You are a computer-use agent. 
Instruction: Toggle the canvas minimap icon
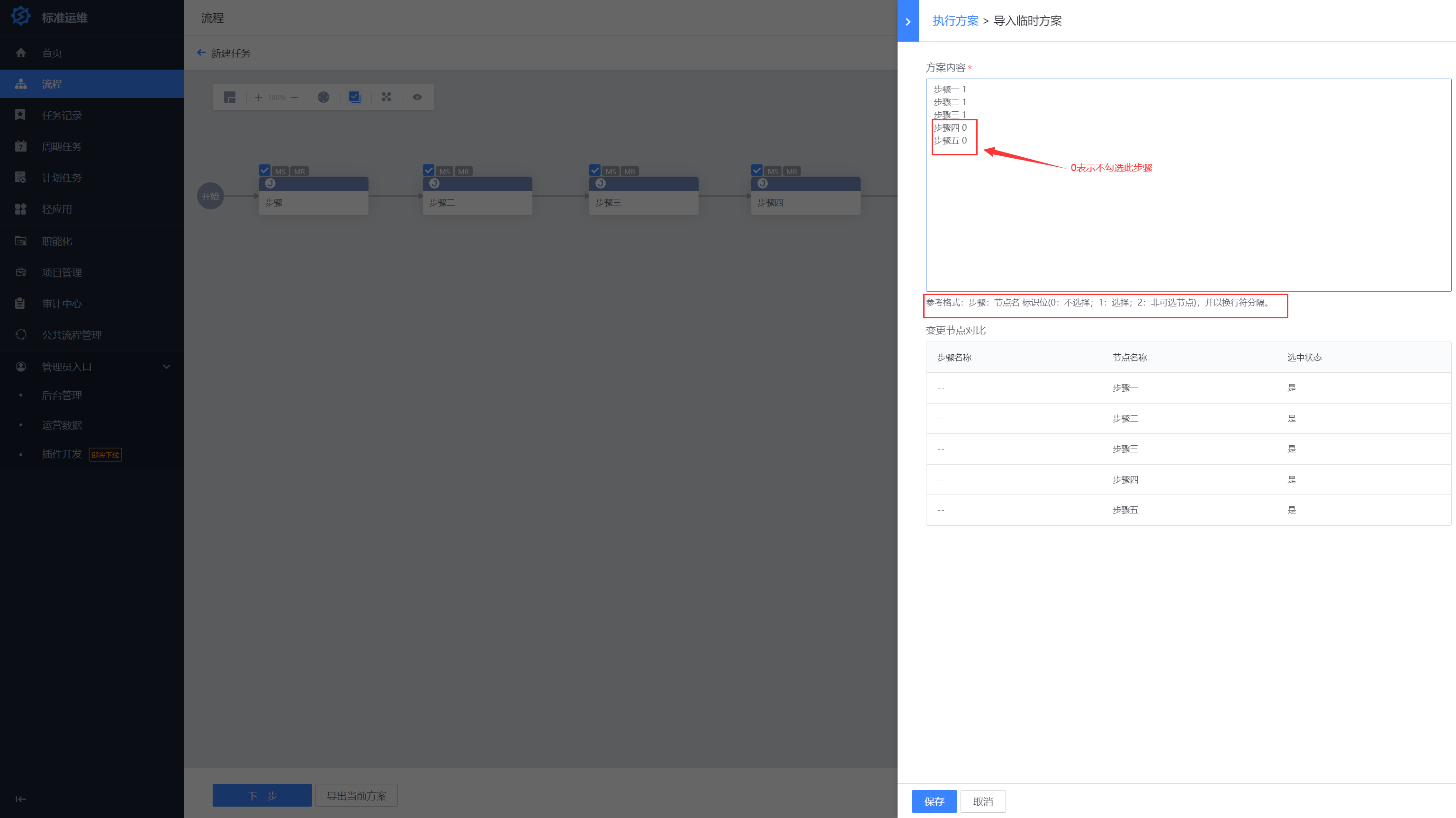point(229,97)
